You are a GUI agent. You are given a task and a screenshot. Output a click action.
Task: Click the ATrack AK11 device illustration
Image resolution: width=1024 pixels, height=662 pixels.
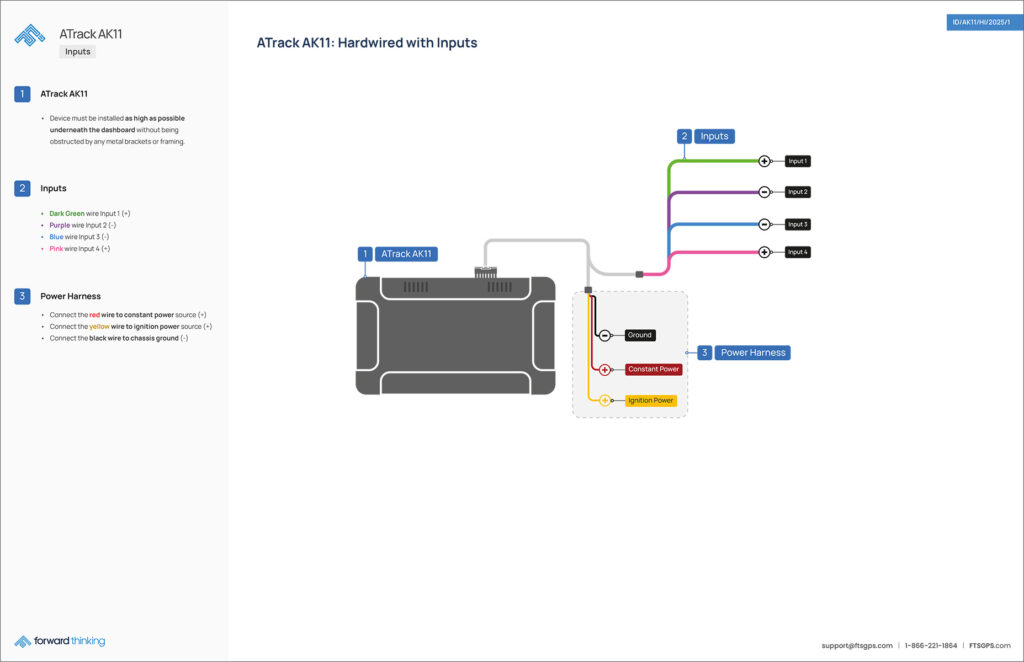(455, 335)
